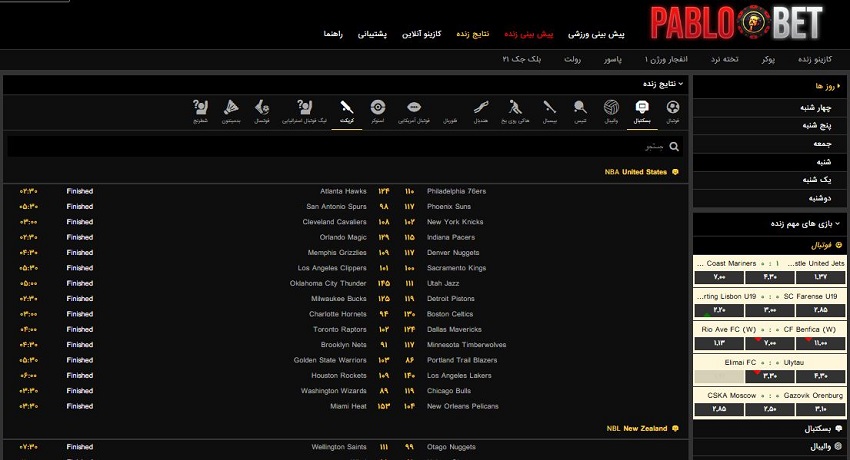850x460 pixels.
Task: Open the crash game 1 submenu link
Action: 666,59
